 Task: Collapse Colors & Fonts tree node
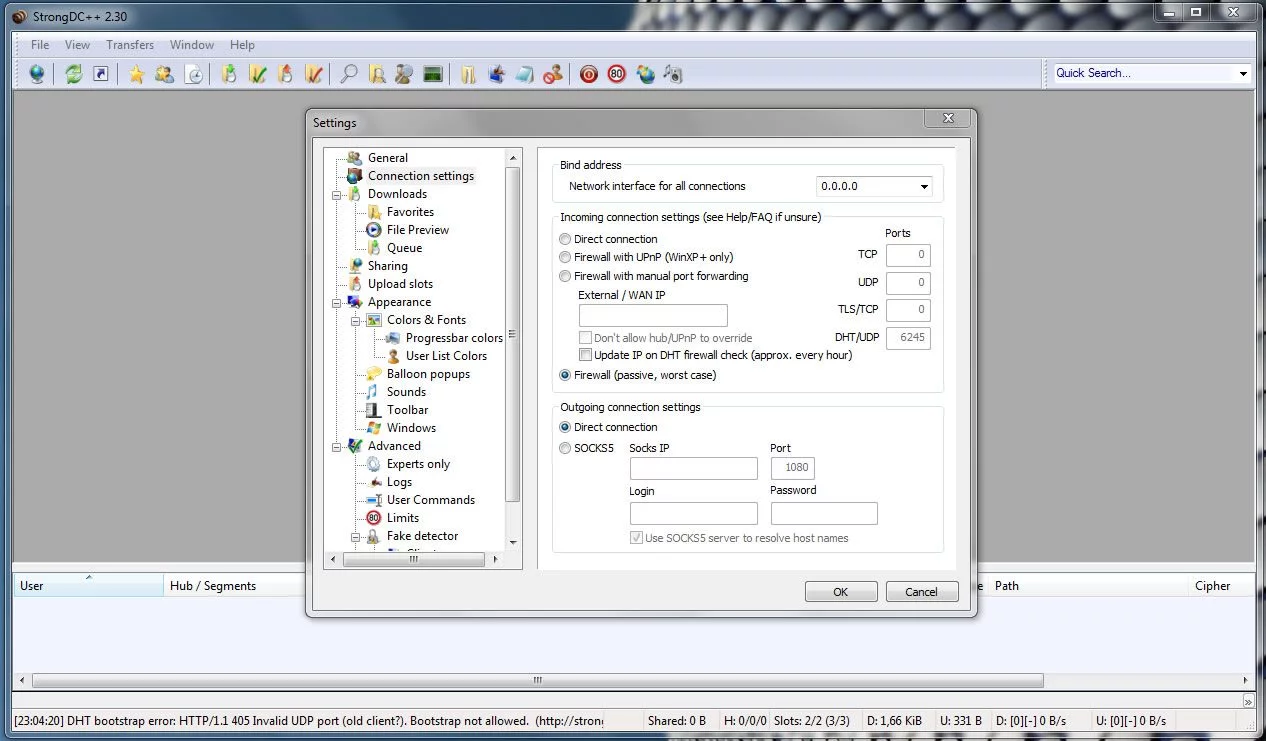pos(356,321)
